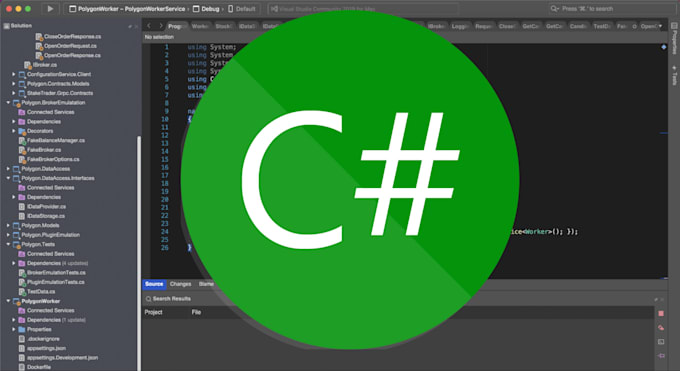Click the File column header
The height and width of the screenshot is (371, 680).
coord(196,312)
